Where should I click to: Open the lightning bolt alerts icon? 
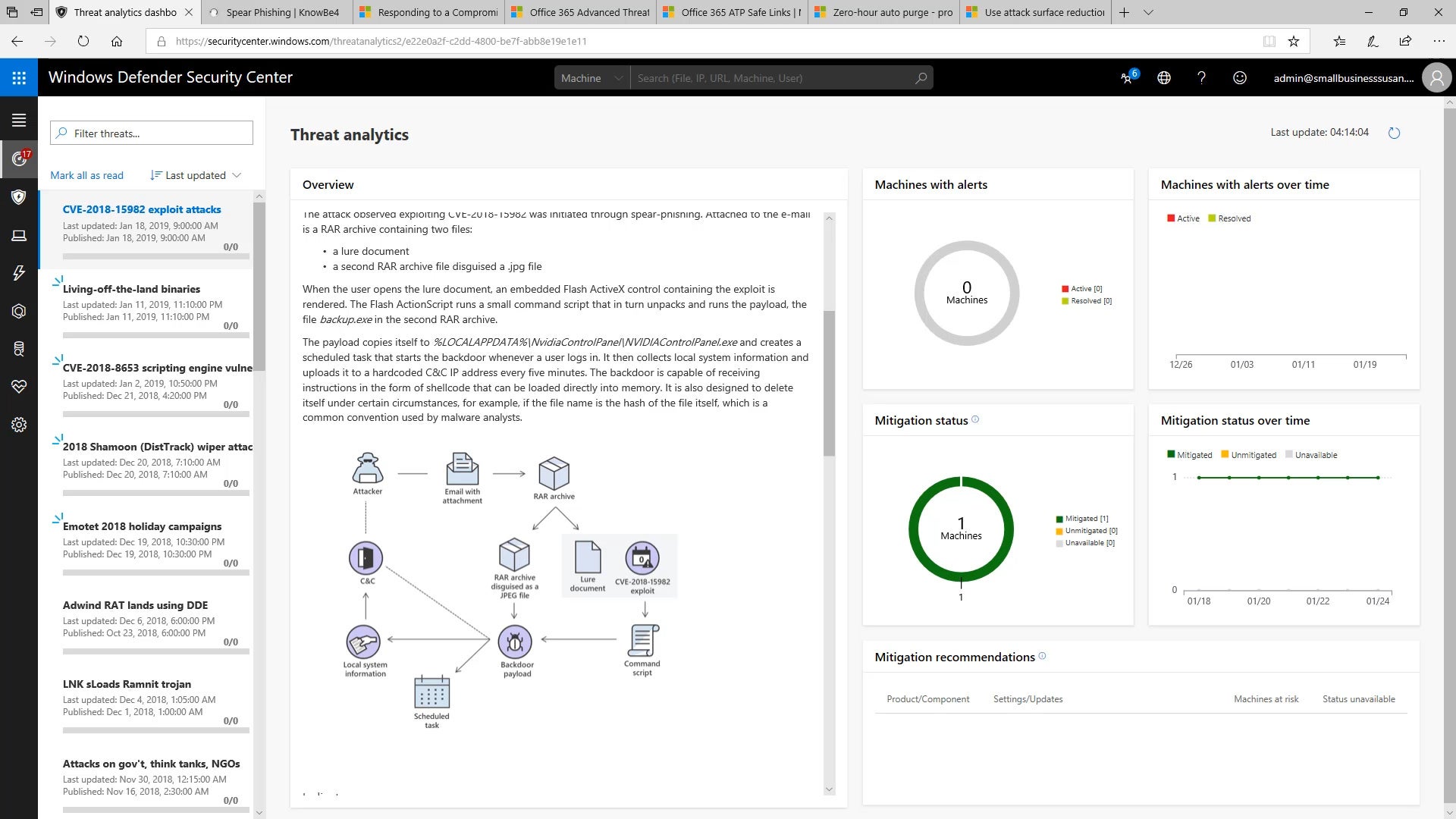pos(19,273)
